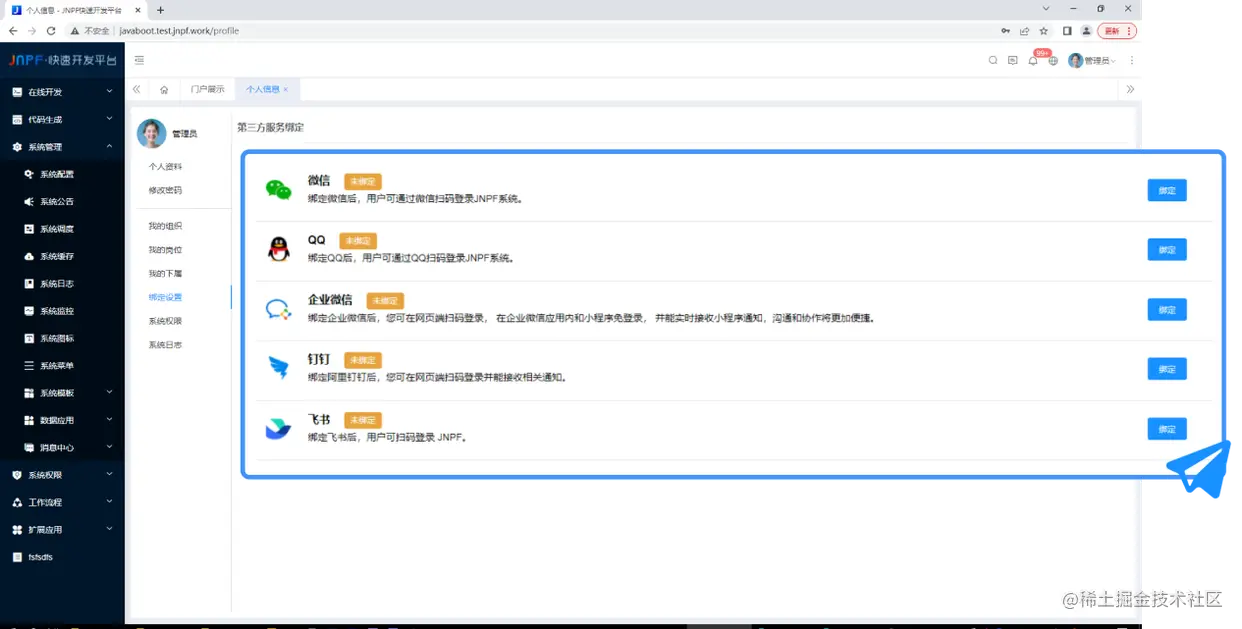The image size is (1242, 629).
Task: Open browser side panel icon
Action: [1067, 31]
